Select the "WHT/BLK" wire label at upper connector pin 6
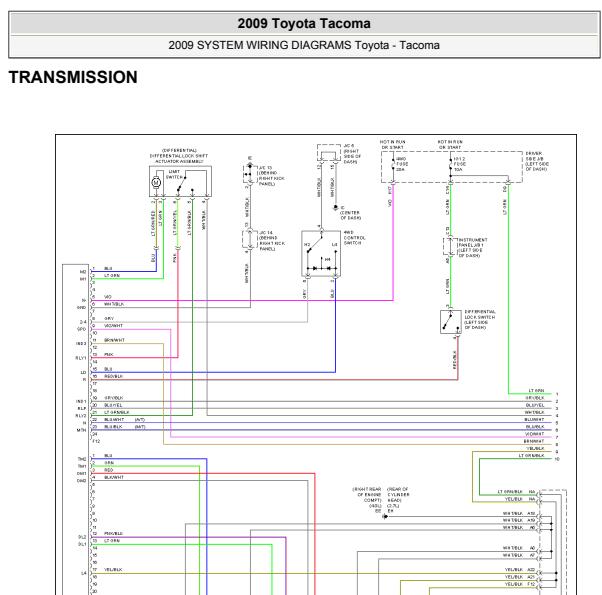 [x=114, y=304]
